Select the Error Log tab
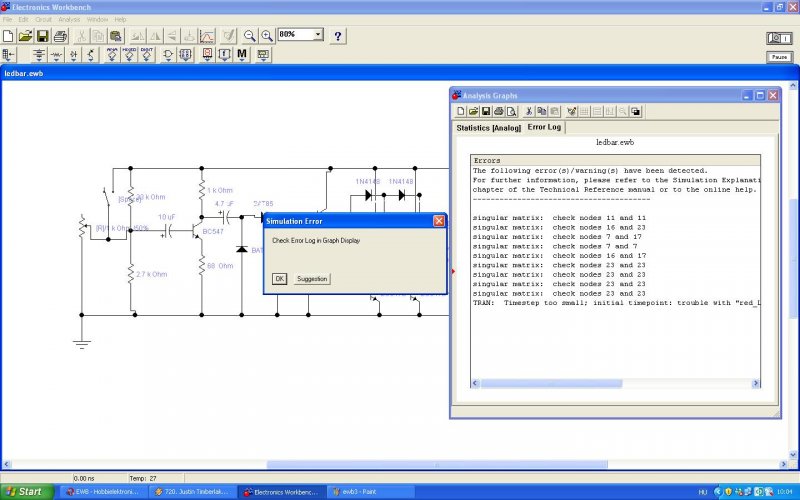 coord(544,127)
